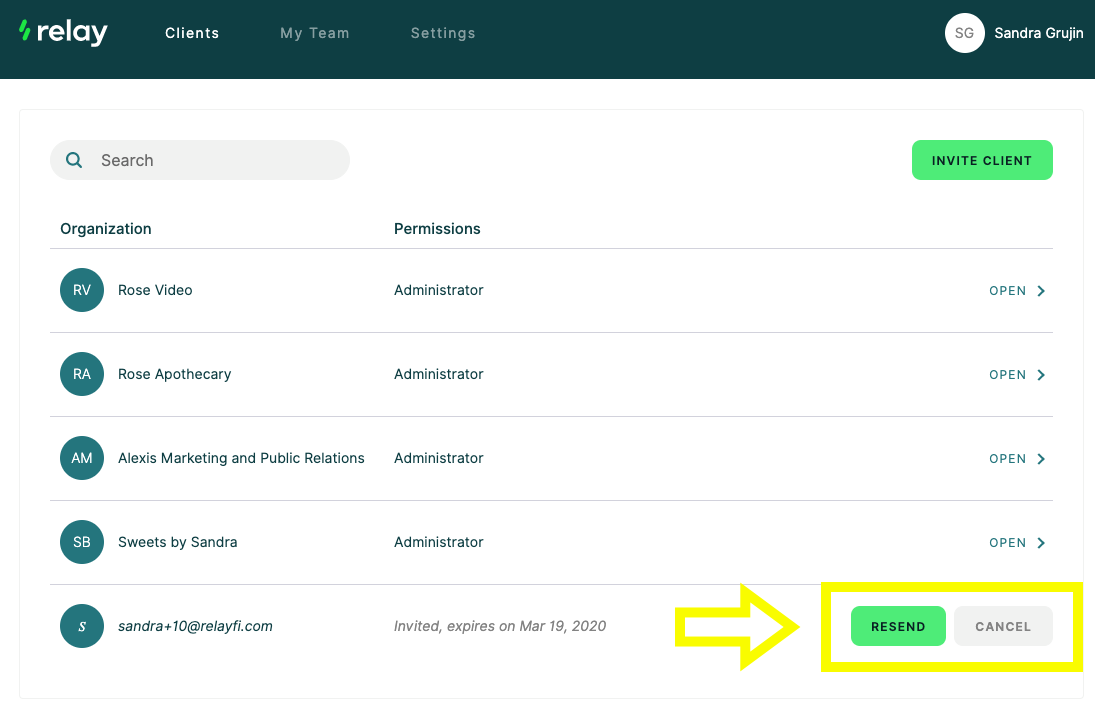Click Administrator in the Rose Video row

click(439, 290)
